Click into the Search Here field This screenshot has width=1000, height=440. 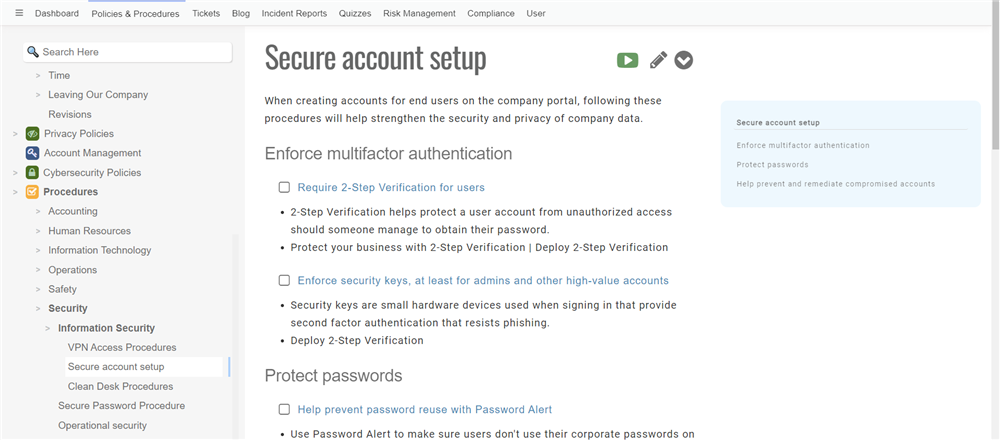pos(135,52)
